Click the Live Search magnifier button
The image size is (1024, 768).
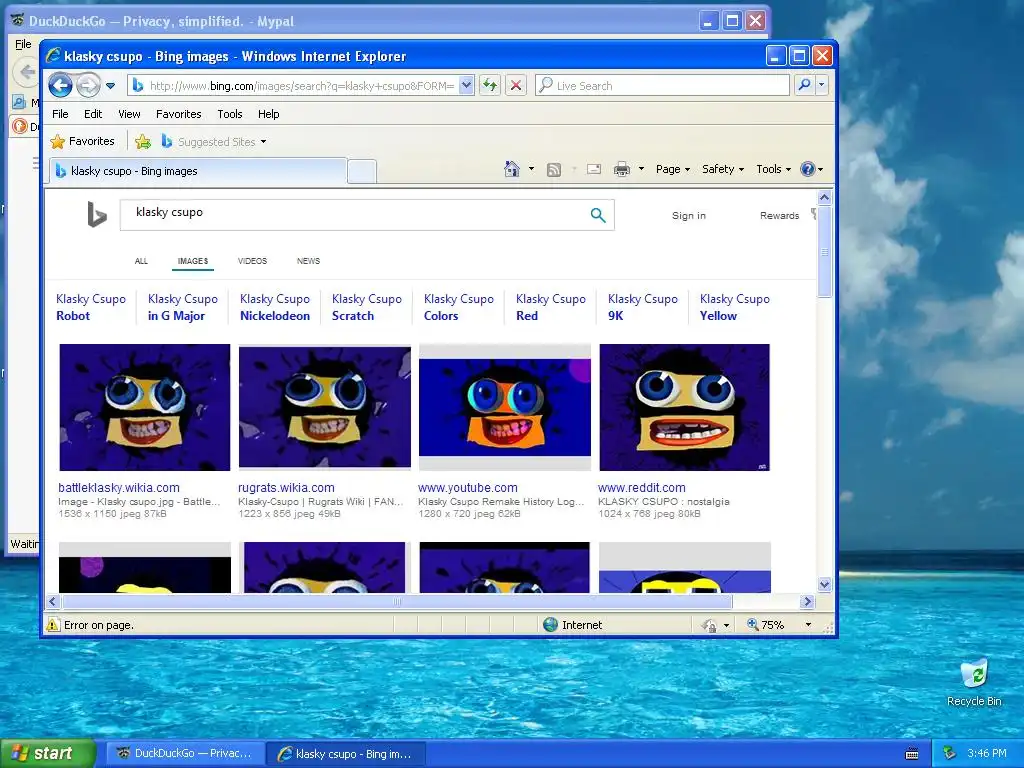pyautogui.click(x=805, y=85)
